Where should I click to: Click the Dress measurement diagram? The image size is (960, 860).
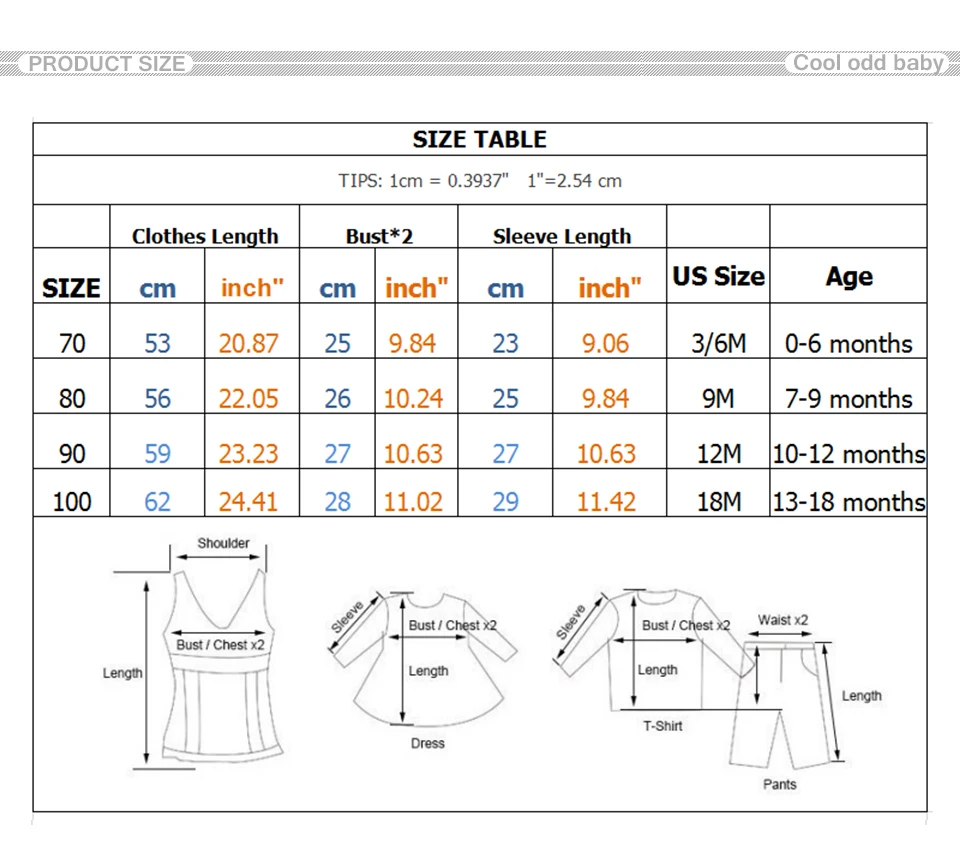(x=424, y=671)
